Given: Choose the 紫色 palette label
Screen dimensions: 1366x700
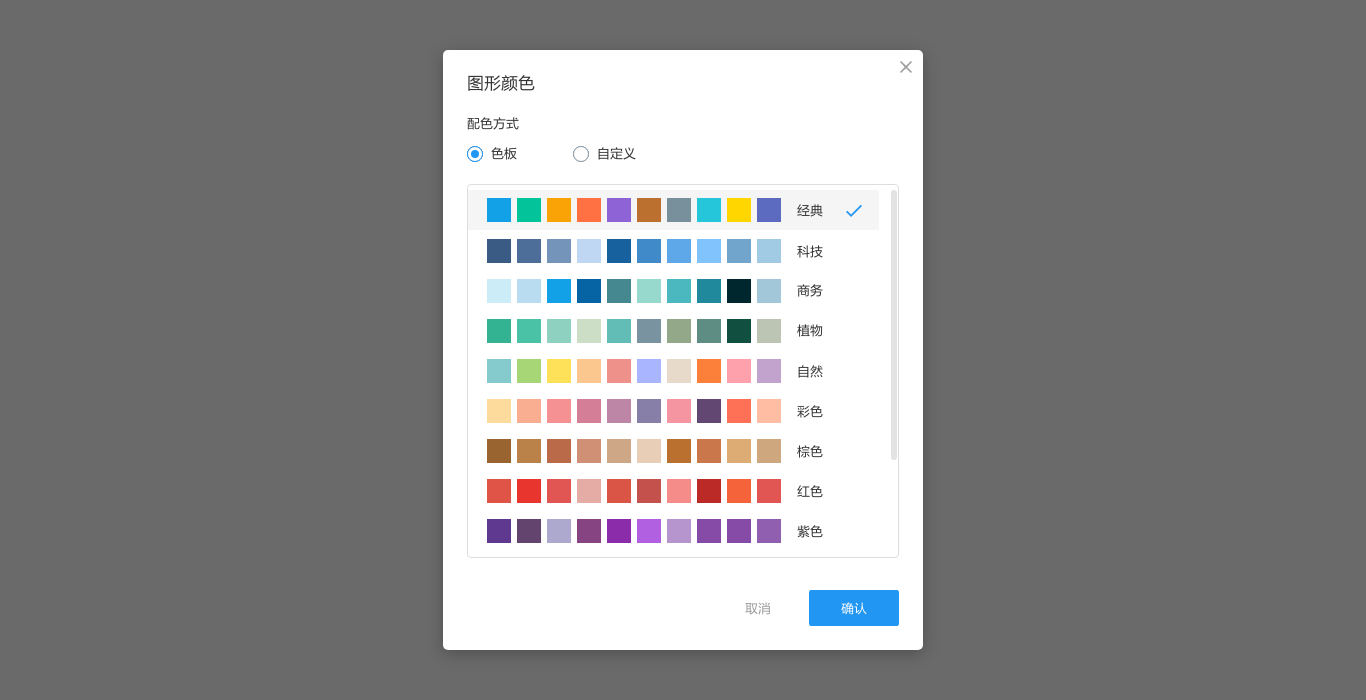Looking at the screenshot, I should [810, 531].
